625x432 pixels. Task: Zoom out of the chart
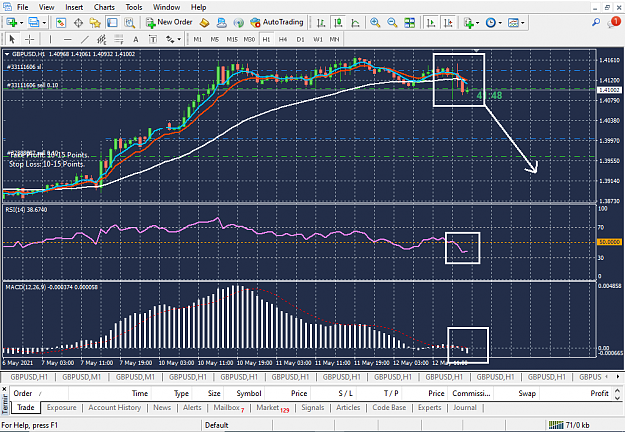click(392, 23)
